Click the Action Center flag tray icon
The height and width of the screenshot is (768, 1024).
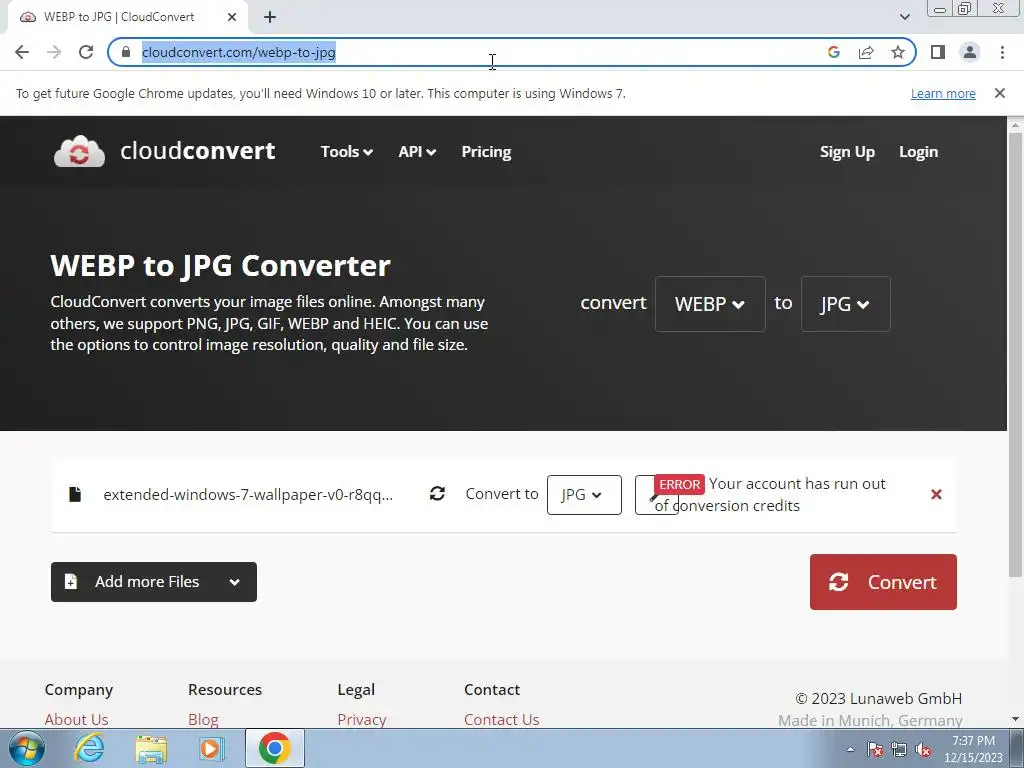[875, 749]
